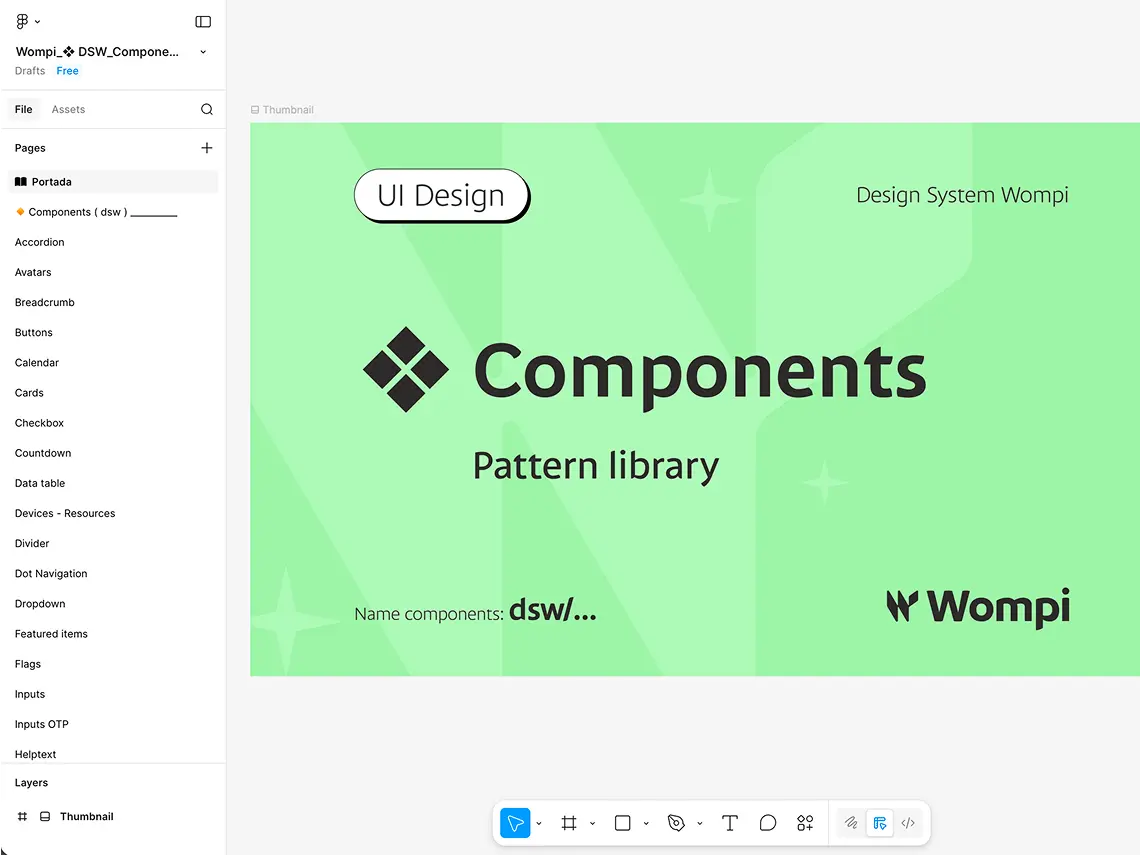Enable Dev Mode
The image size is (1140, 855).
coord(879,822)
